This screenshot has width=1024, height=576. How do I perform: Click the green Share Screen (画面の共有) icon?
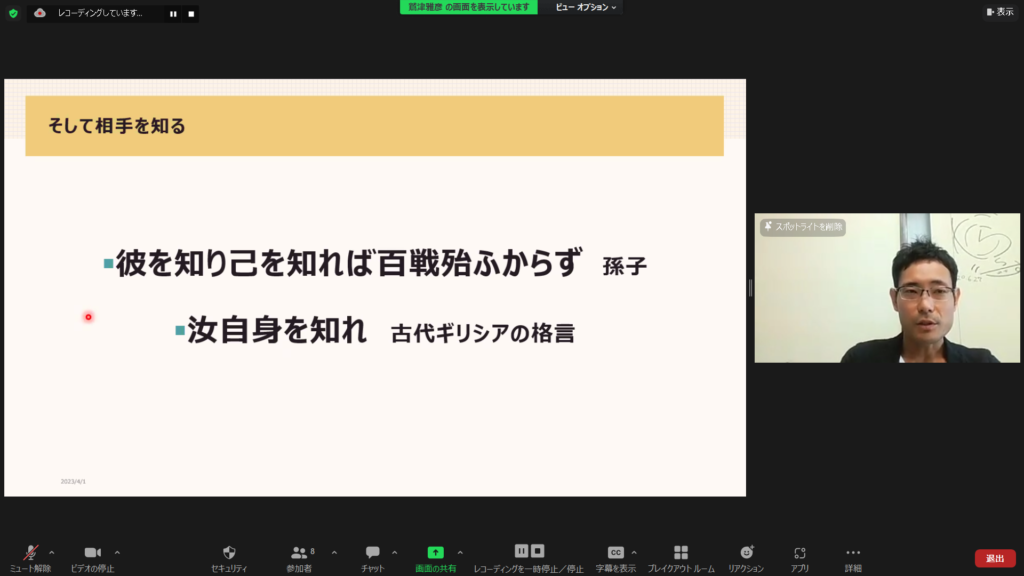pos(435,553)
